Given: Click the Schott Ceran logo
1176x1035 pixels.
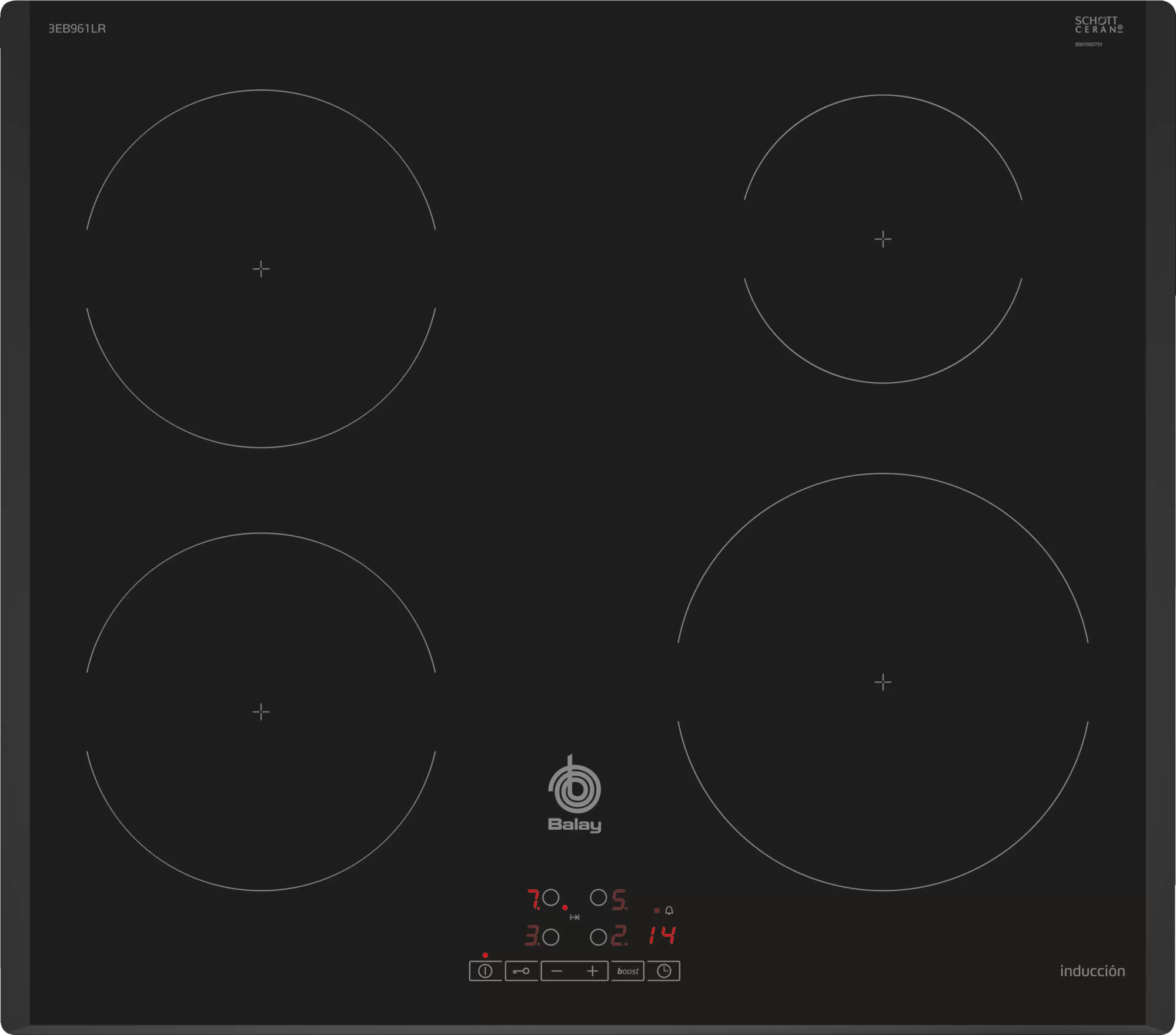Looking at the screenshot, I should [x=1098, y=25].
